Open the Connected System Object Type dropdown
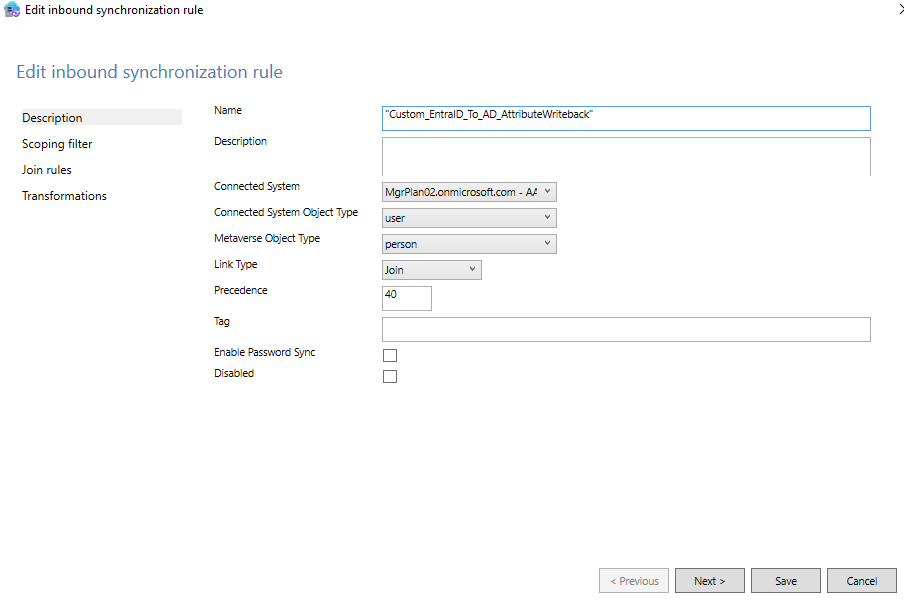Viewport: 904px width, 603px height. (545, 217)
